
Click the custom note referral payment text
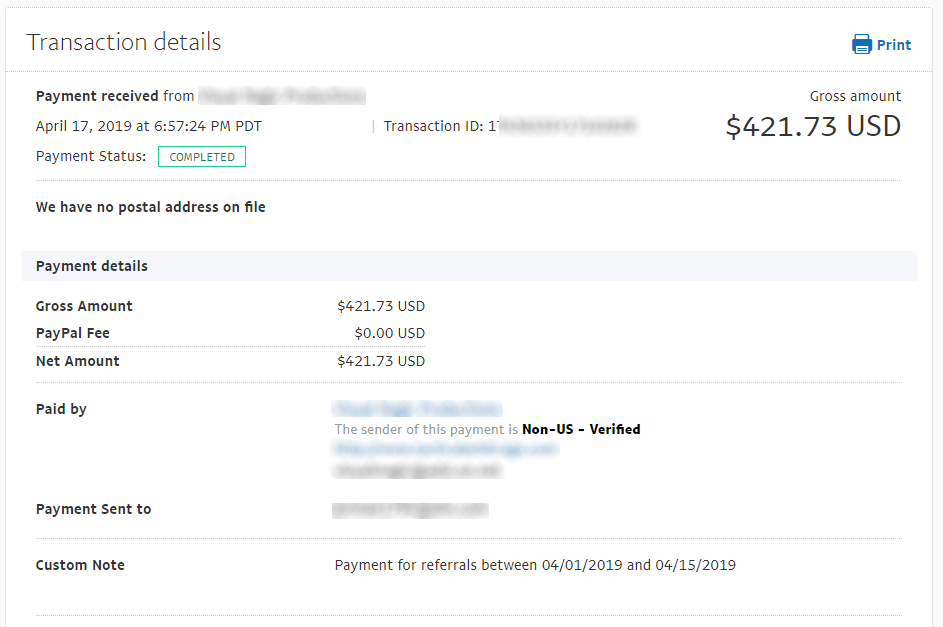coord(535,565)
